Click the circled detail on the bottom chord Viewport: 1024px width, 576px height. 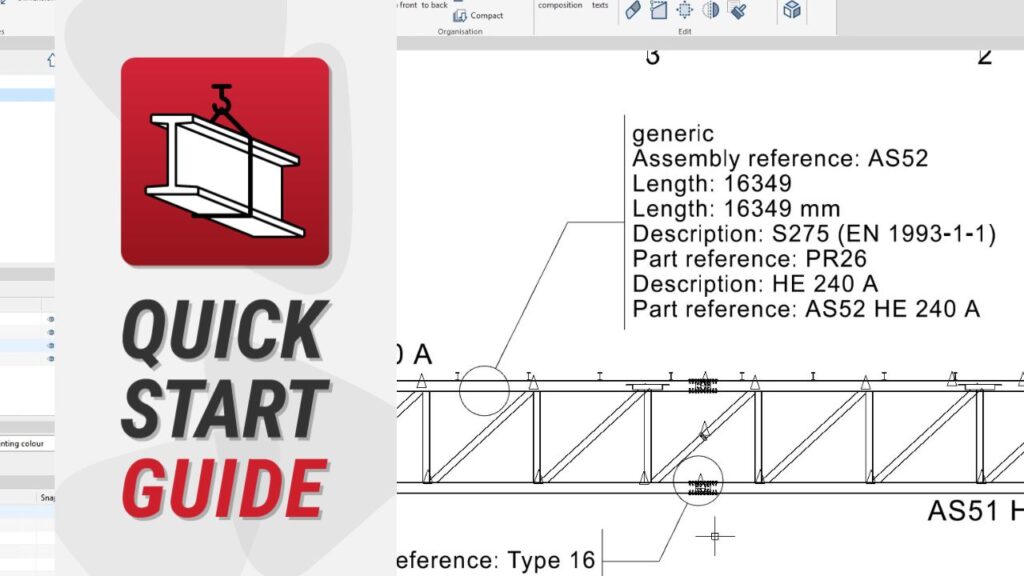click(698, 481)
